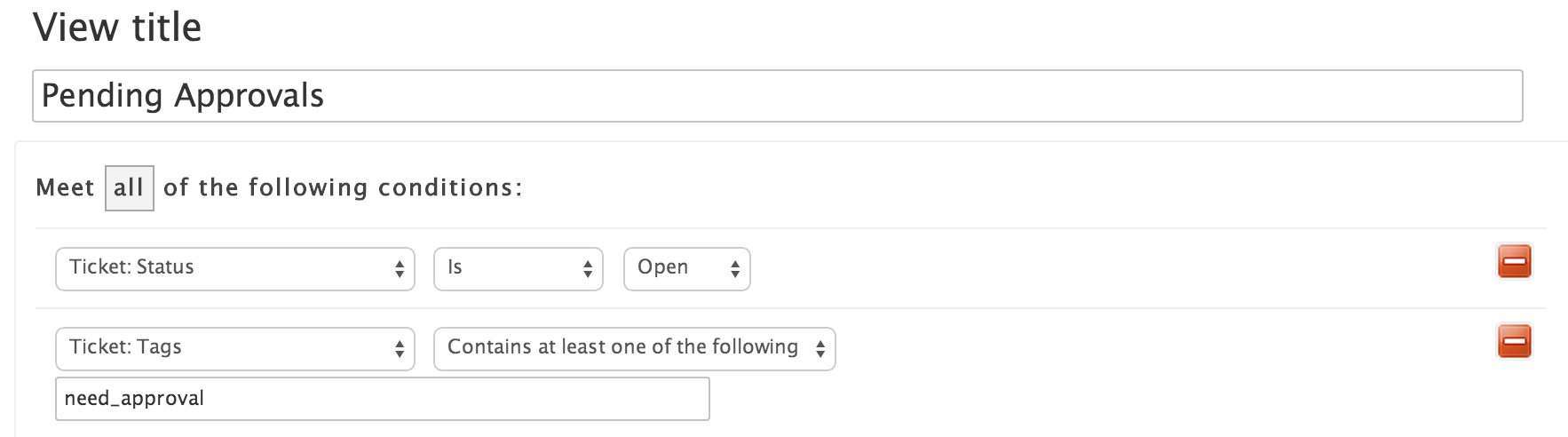Click arrows on "Contains at least one" selector
Image resolution: width=1568 pixels, height=437 pixels.
pos(820,349)
